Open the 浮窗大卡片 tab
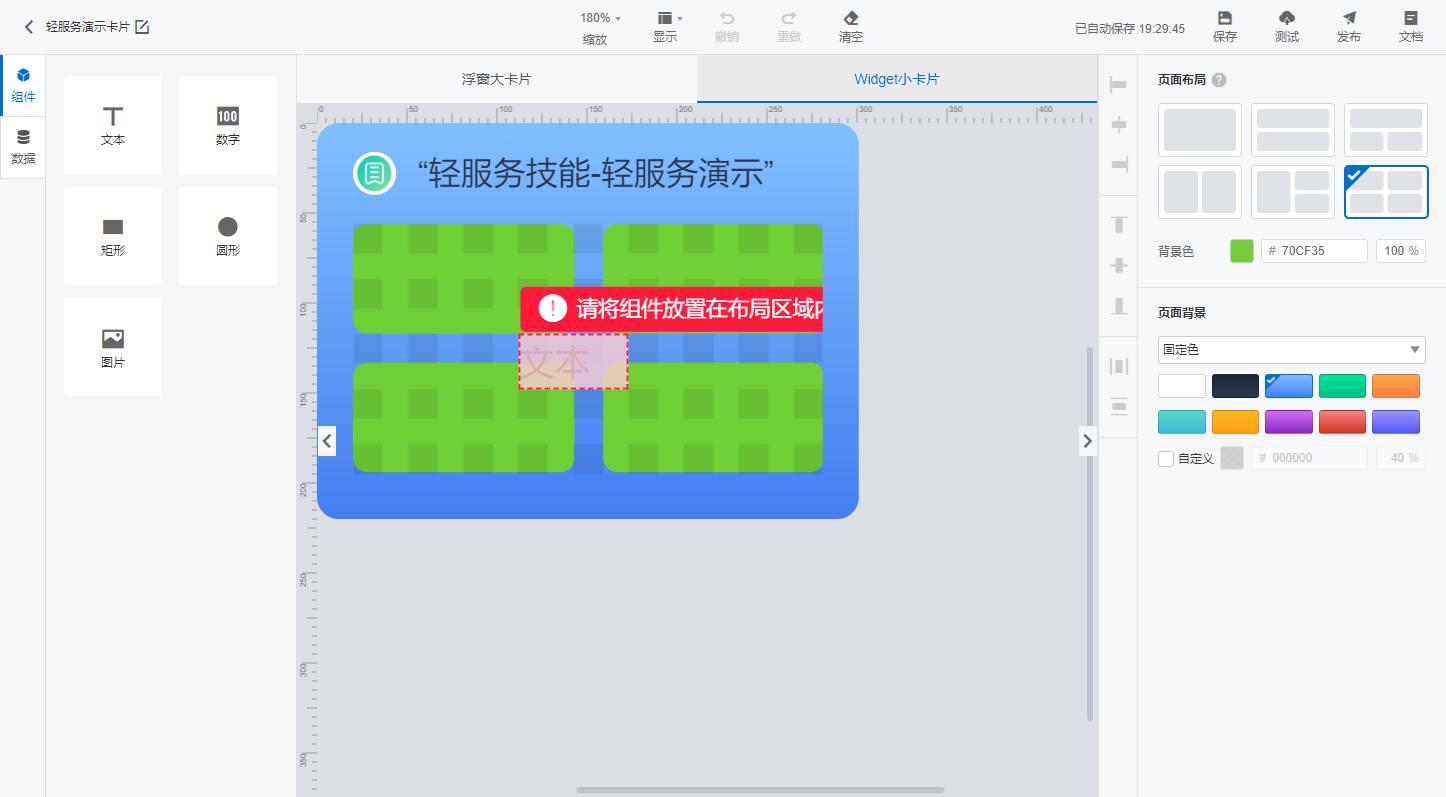Viewport: 1446px width, 797px height. tap(497, 79)
